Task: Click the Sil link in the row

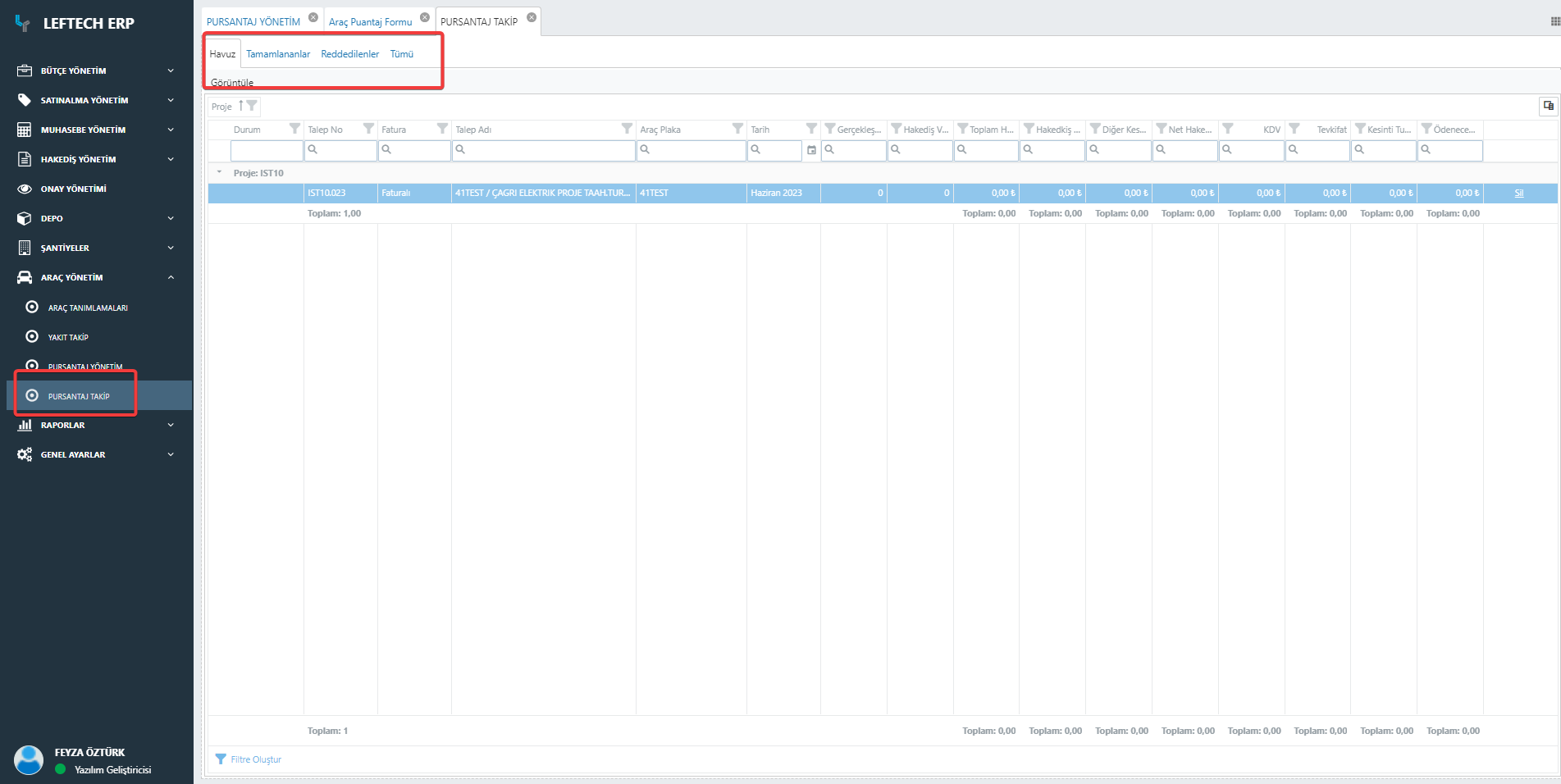Action: point(1518,194)
